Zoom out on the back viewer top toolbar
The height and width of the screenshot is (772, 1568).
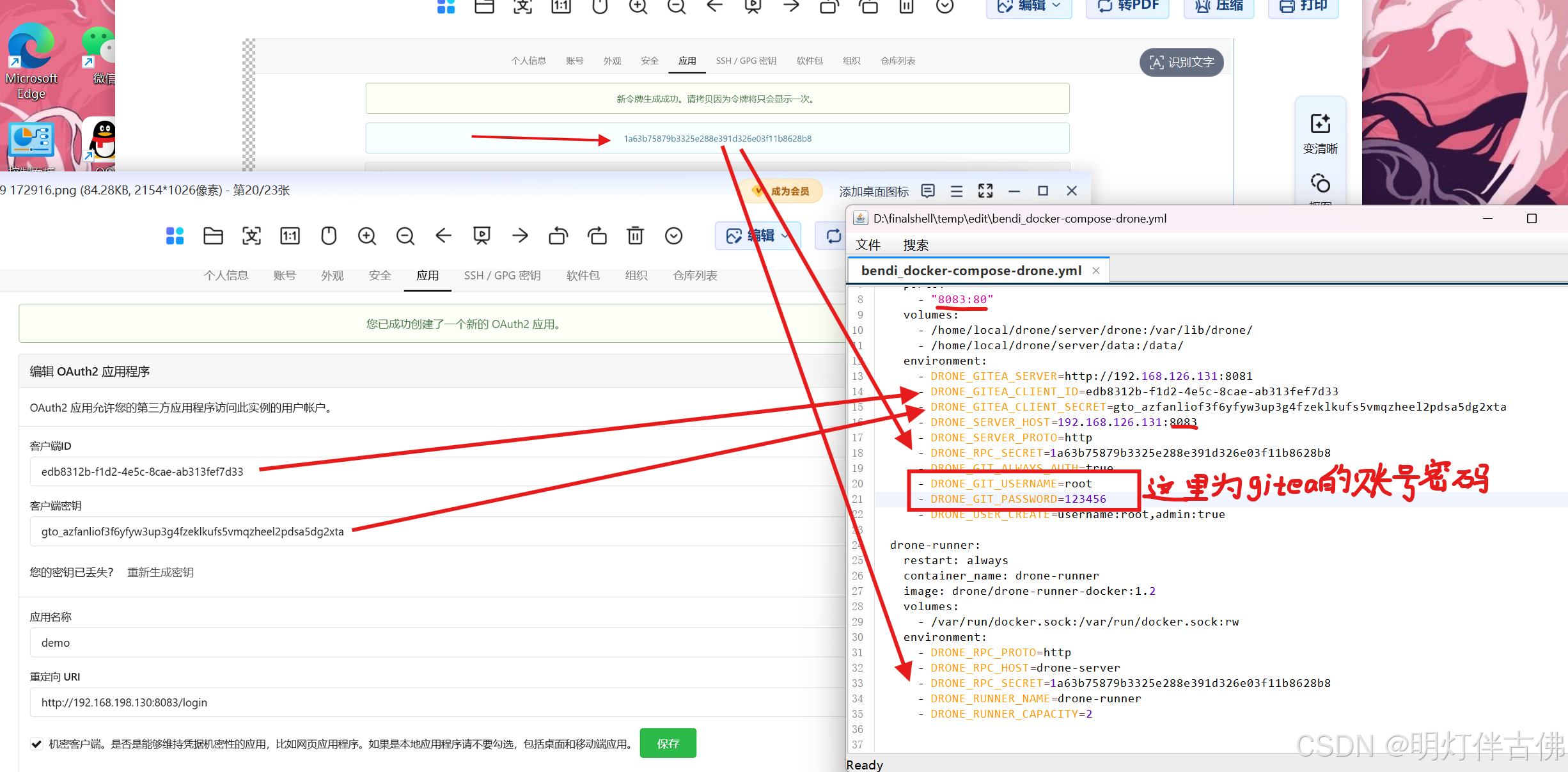pyautogui.click(x=677, y=6)
